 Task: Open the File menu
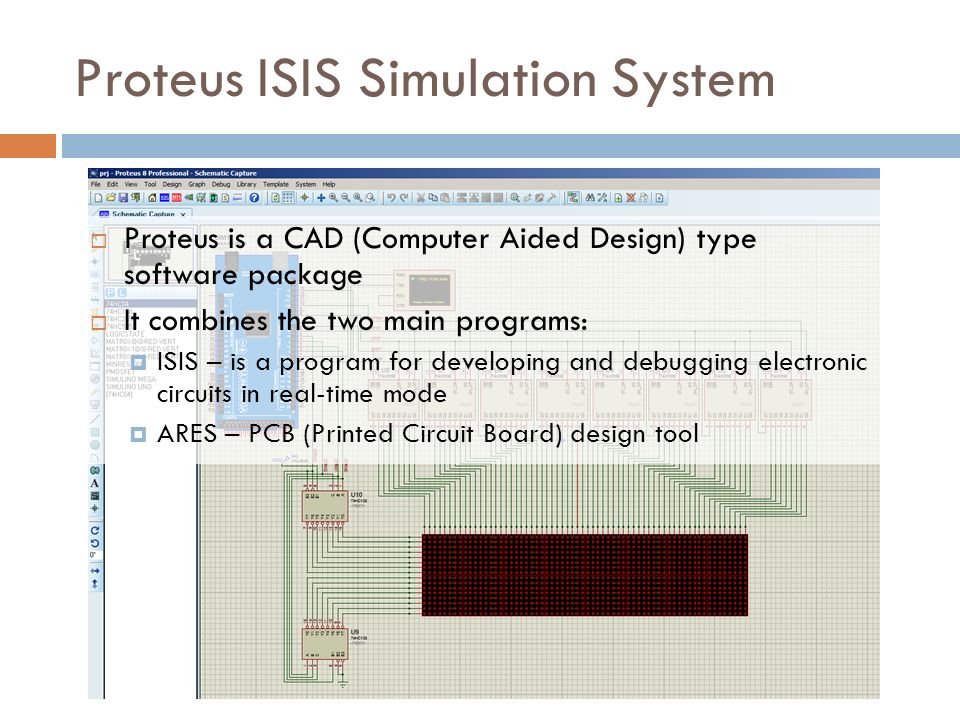pos(96,184)
